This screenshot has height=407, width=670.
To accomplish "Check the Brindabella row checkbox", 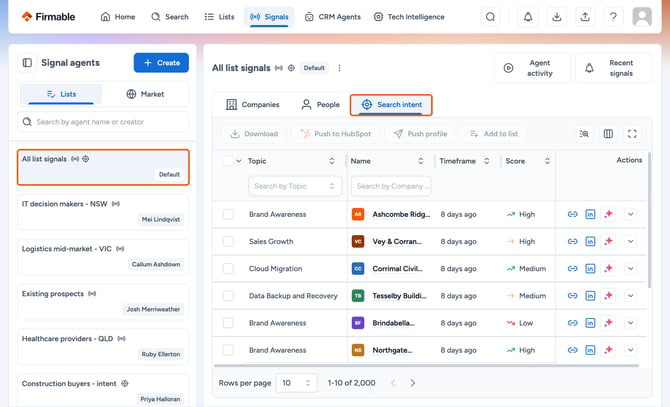I will pos(228,323).
